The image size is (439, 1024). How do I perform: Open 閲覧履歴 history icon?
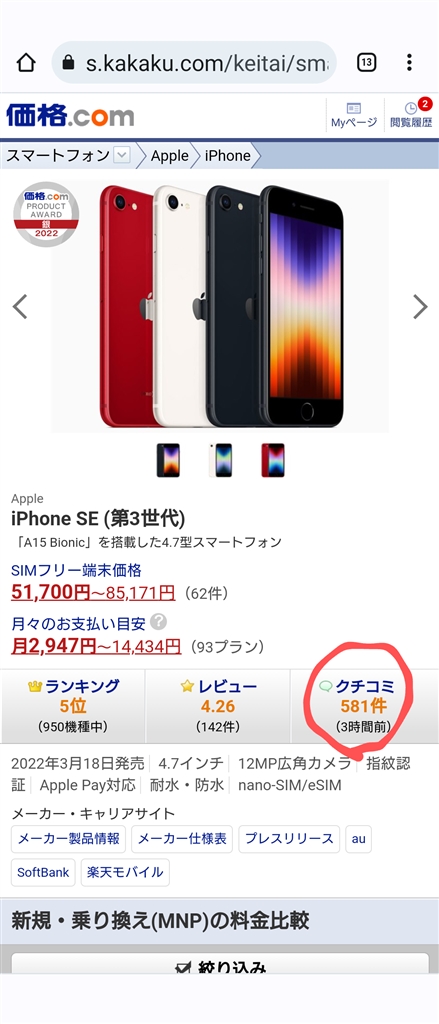(x=411, y=115)
